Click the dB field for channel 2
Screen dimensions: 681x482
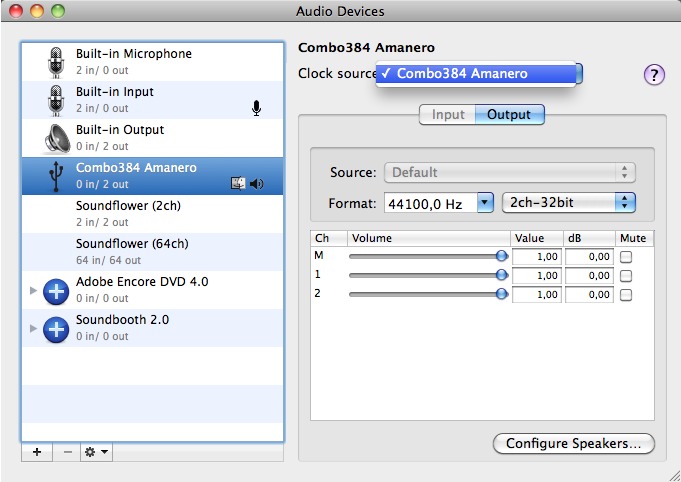coord(589,295)
